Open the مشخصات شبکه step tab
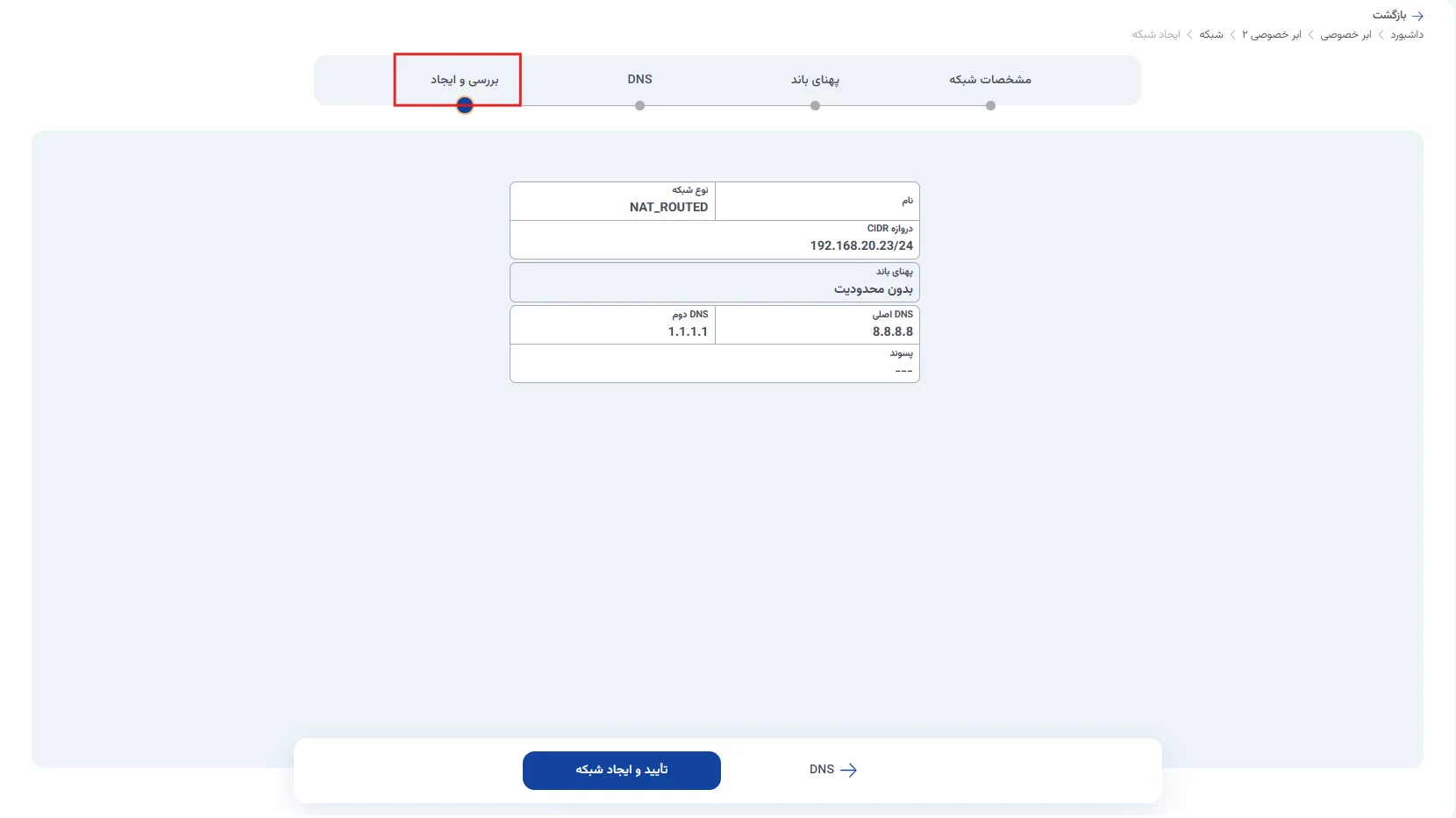The height and width of the screenshot is (818, 1456). (x=990, y=80)
